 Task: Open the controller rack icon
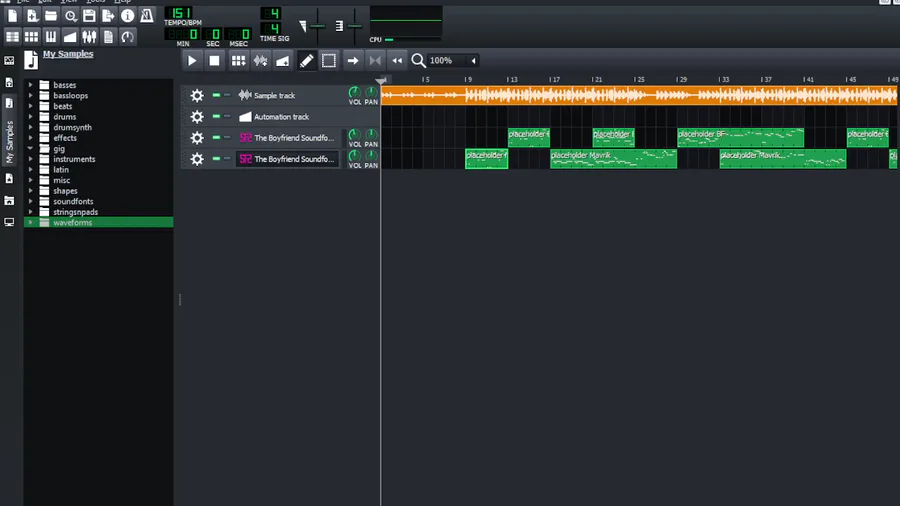pyautogui.click(x=127, y=37)
